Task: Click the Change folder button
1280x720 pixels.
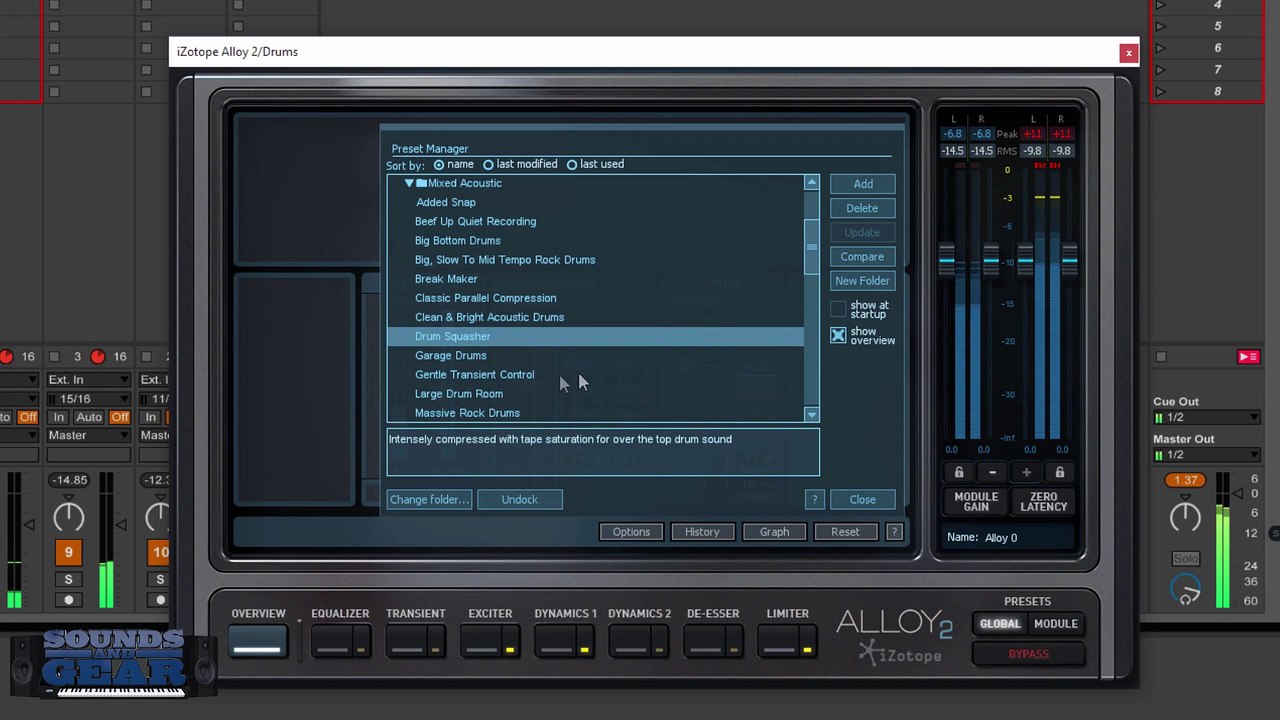Action: [429, 500]
